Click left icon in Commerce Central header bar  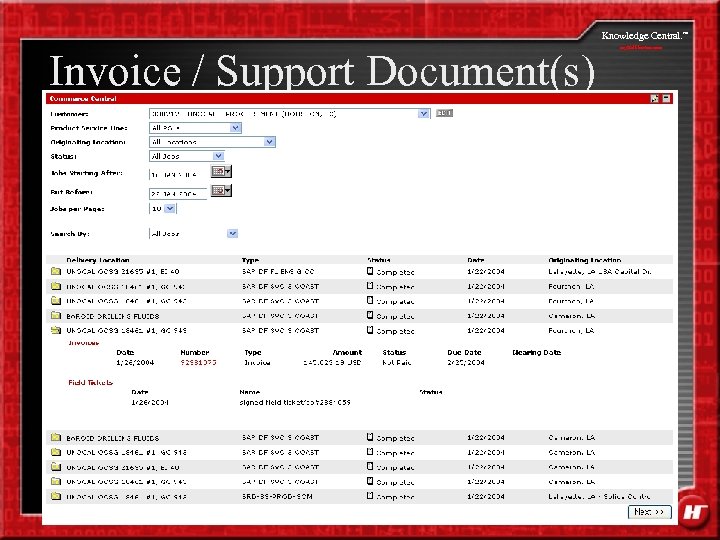(655, 98)
